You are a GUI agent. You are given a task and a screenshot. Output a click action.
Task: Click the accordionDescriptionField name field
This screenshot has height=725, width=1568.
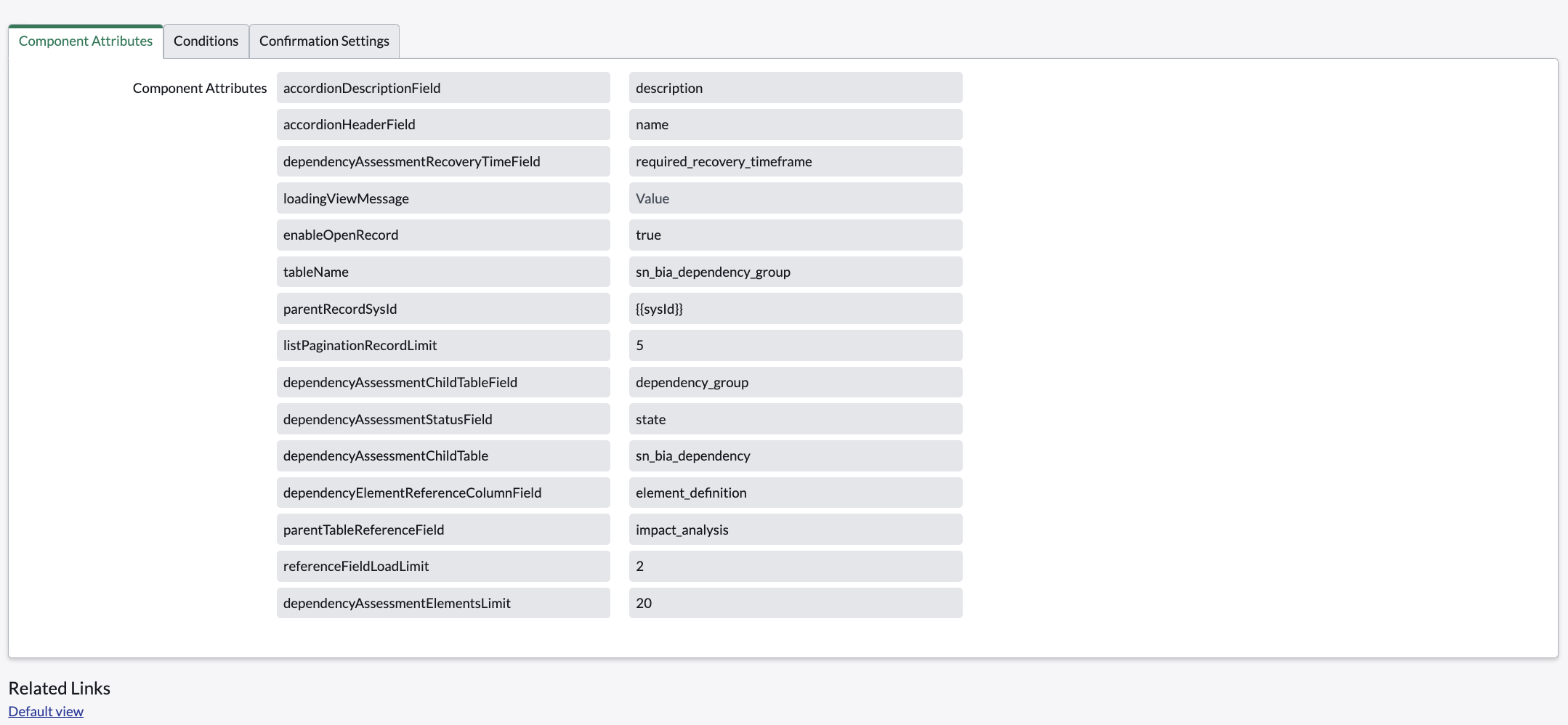(443, 87)
